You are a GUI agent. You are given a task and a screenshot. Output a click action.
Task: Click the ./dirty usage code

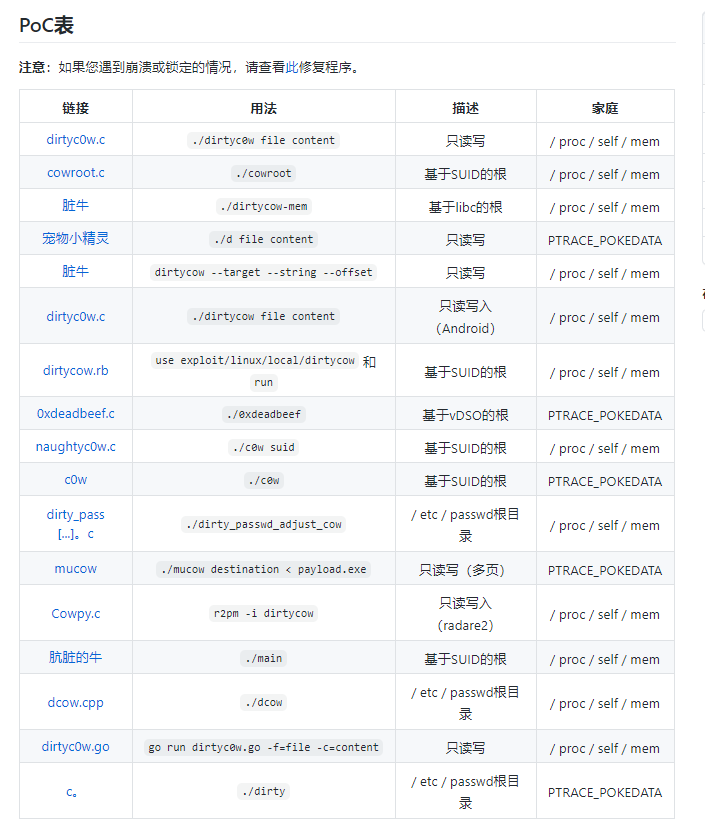[264, 792]
